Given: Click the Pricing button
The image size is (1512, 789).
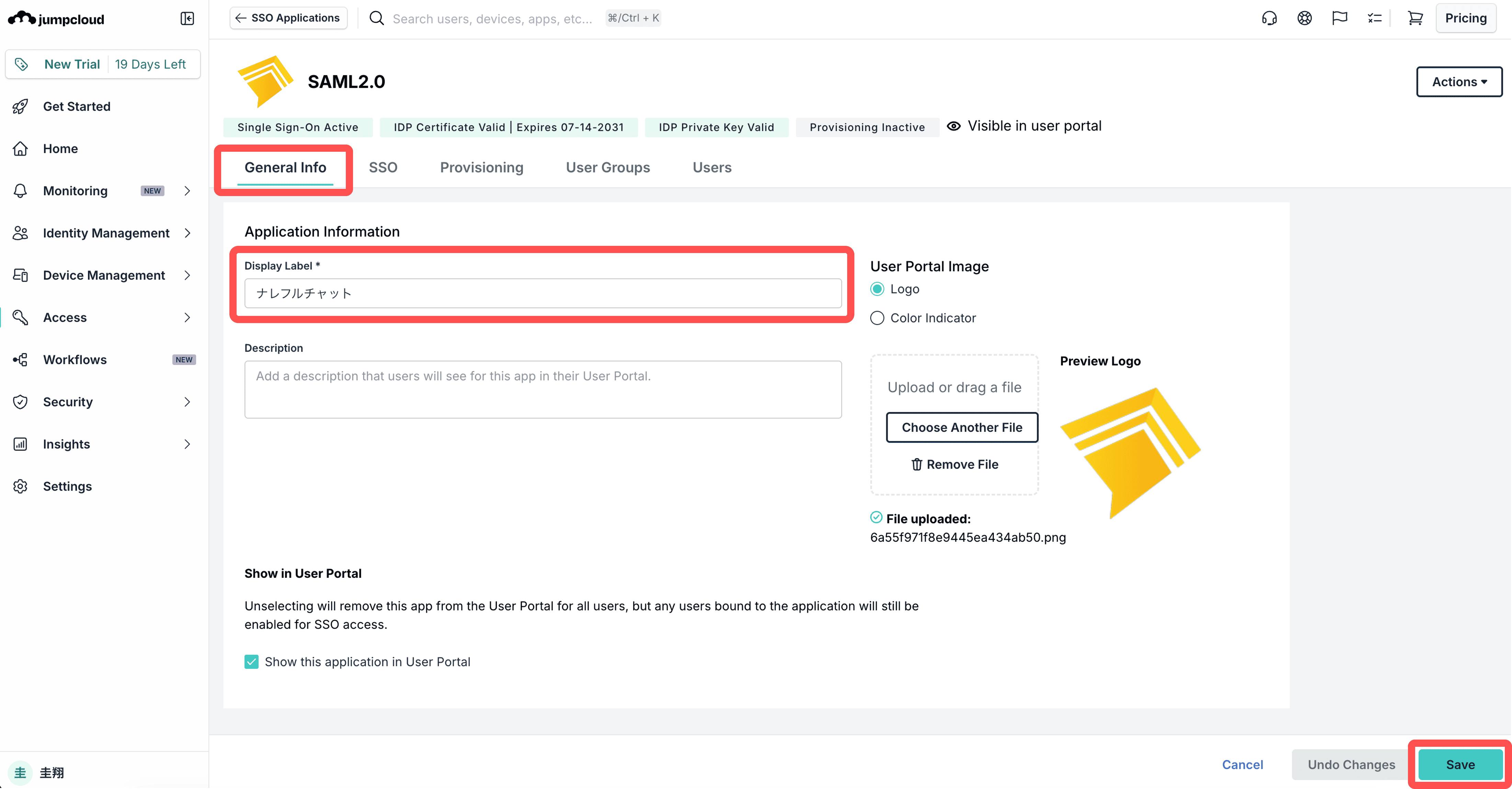Looking at the screenshot, I should (1466, 18).
